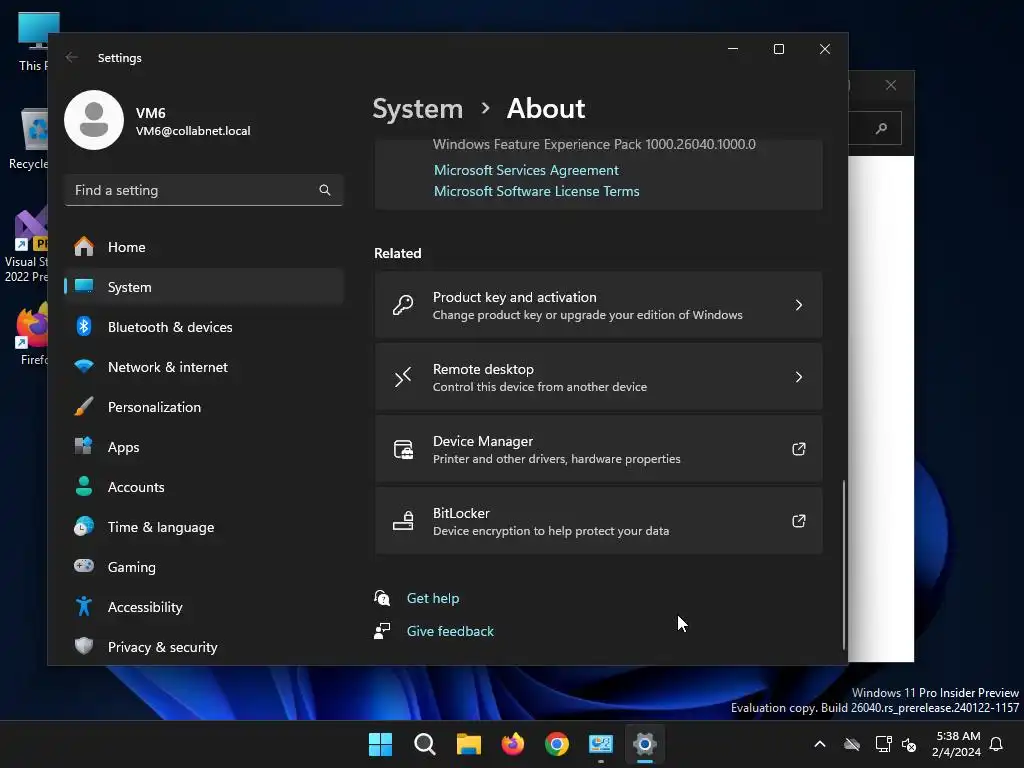The height and width of the screenshot is (768, 1024).
Task: Click the Gaming controller icon in the sidebar
Action: [x=84, y=566]
